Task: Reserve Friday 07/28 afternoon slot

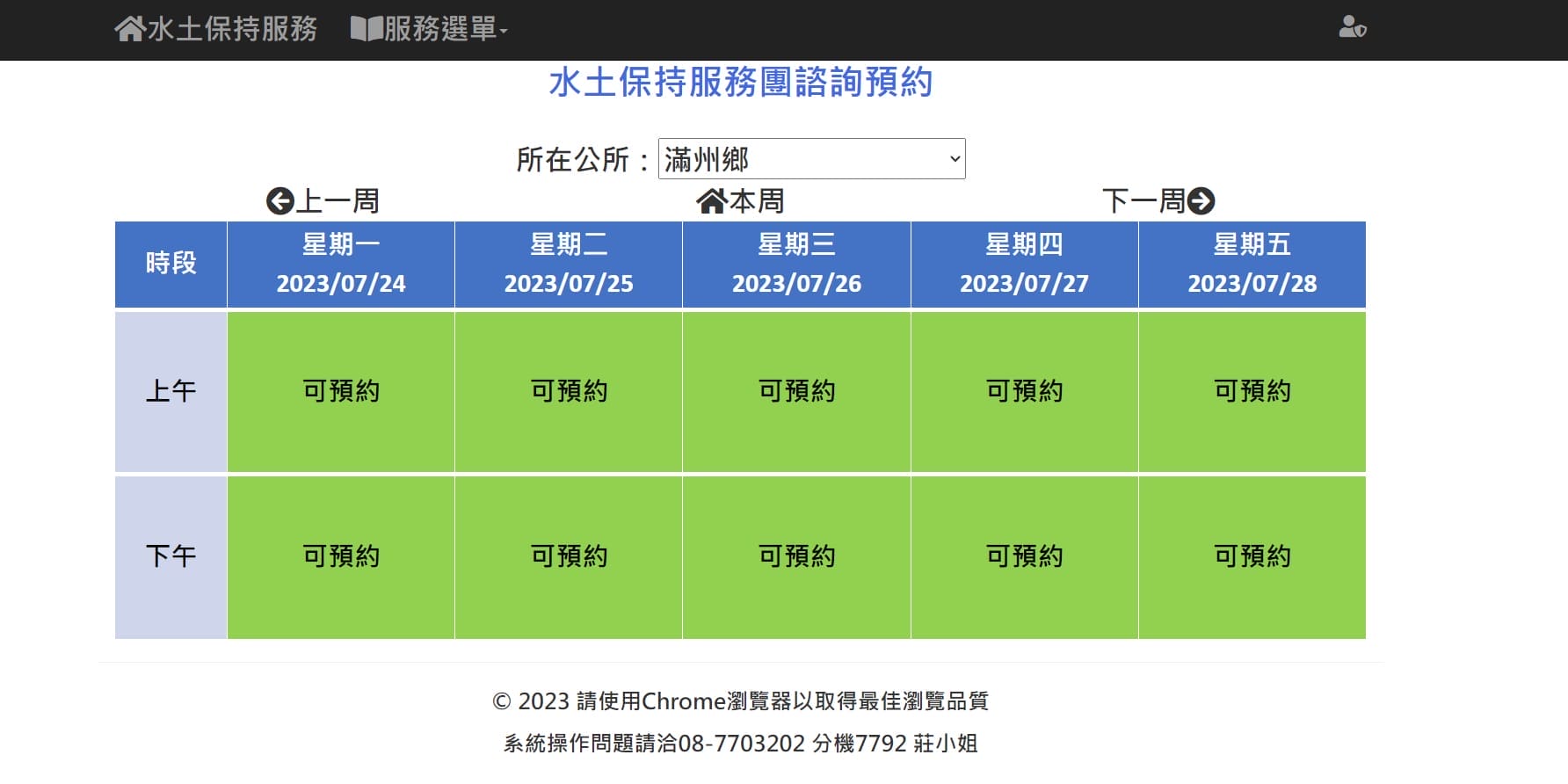Action: coord(1252,556)
